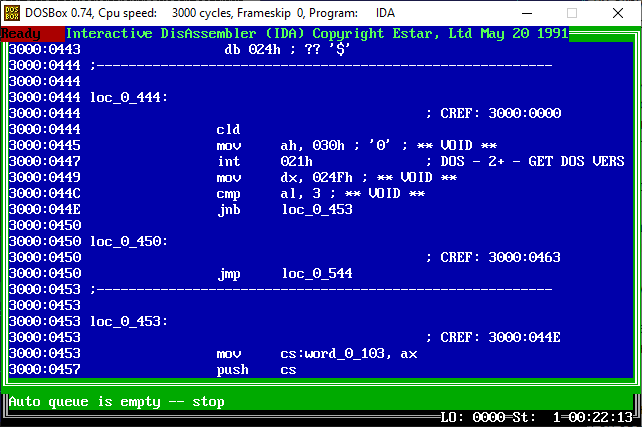Click the LO: 0000 status field

pos(472,417)
